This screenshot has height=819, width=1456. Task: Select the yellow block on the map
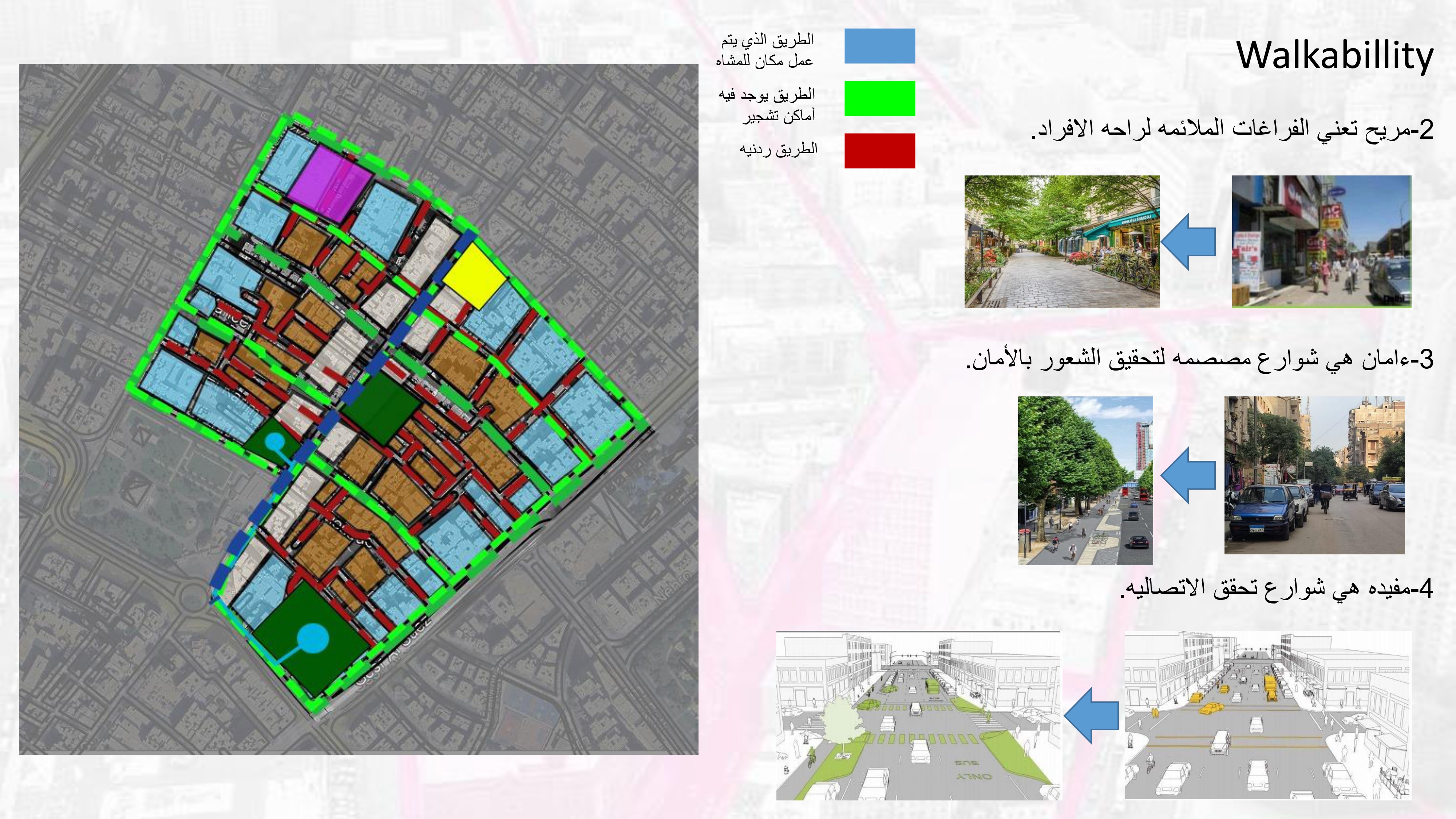tap(474, 276)
